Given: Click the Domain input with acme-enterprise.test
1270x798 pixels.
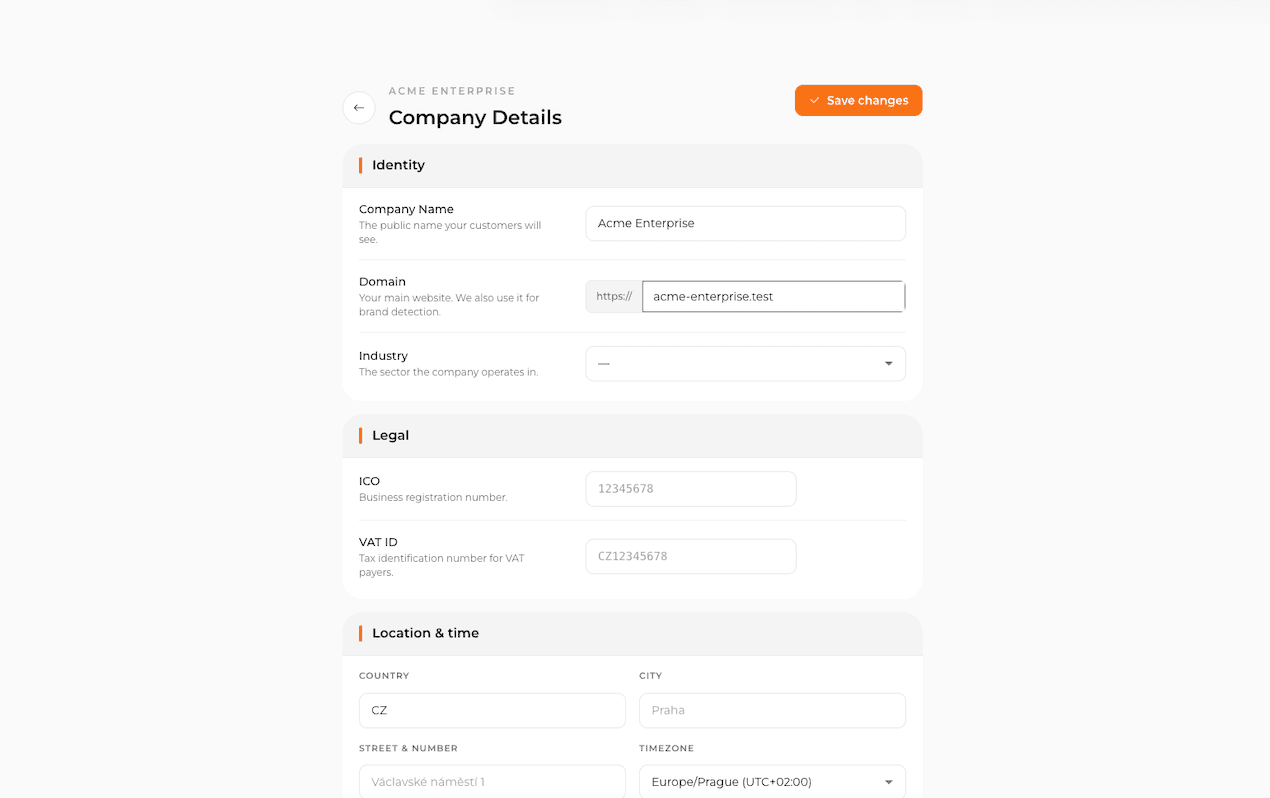Looking at the screenshot, I should [773, 297].
